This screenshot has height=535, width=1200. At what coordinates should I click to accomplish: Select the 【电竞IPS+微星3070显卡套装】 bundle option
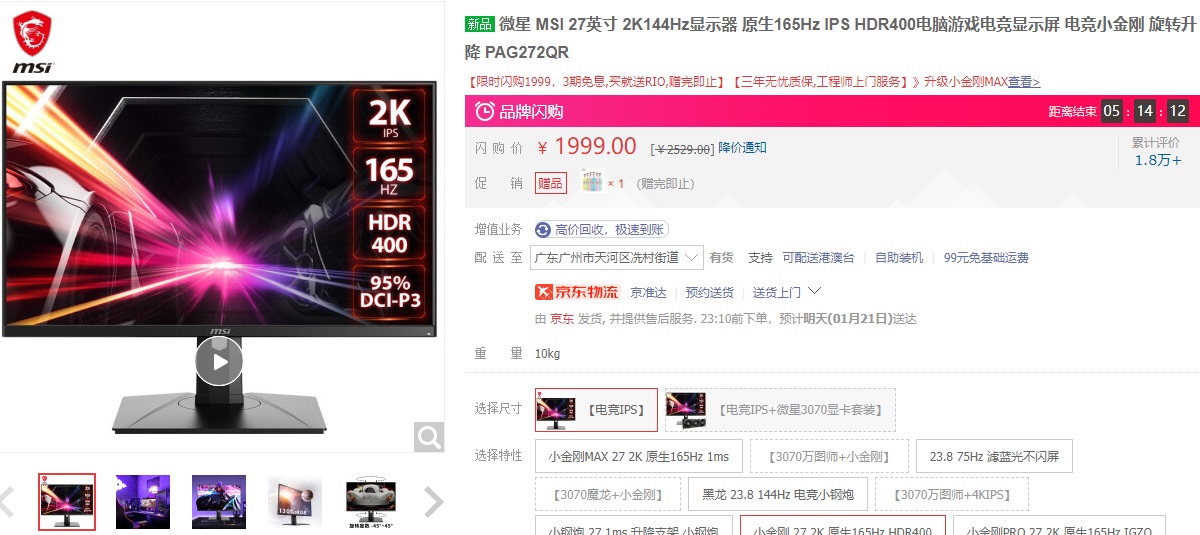(x=780, y=409)
